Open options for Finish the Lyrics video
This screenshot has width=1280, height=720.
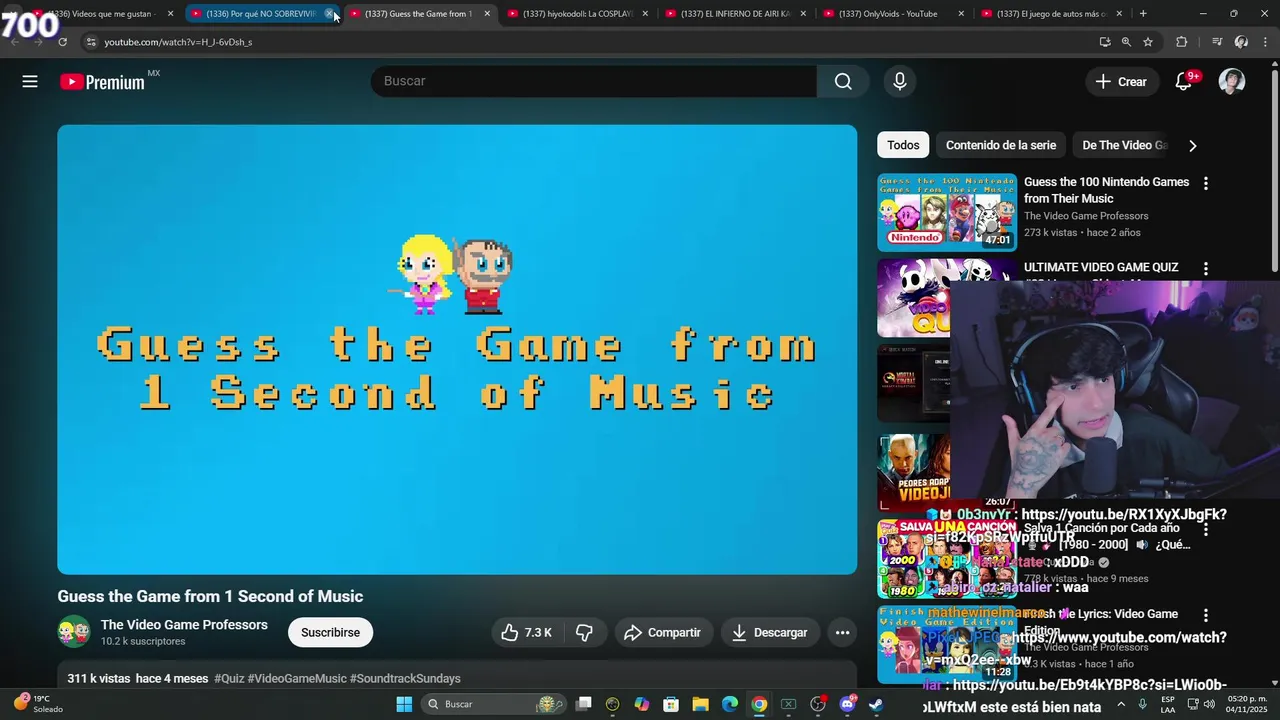click(1206, 615)
